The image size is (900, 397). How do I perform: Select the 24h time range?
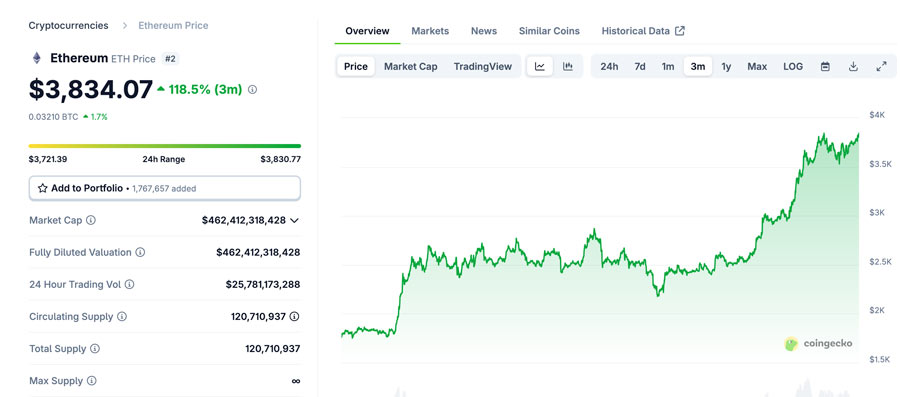tap(609, 67)
